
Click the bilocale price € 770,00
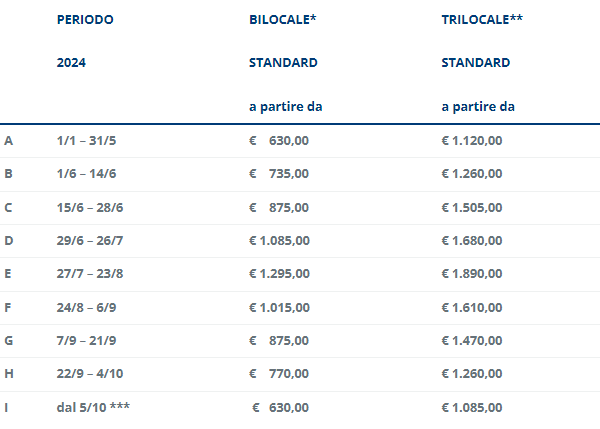click(x=279, y=374)
